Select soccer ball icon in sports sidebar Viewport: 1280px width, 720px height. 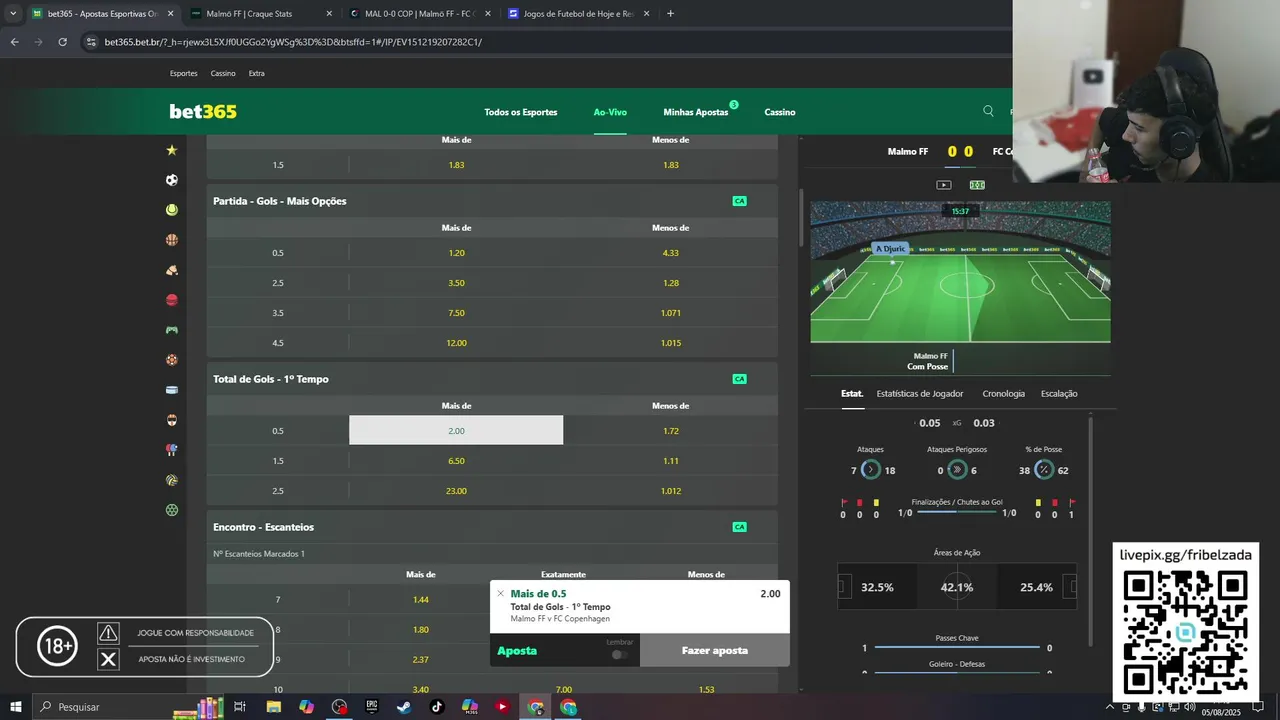172,180
